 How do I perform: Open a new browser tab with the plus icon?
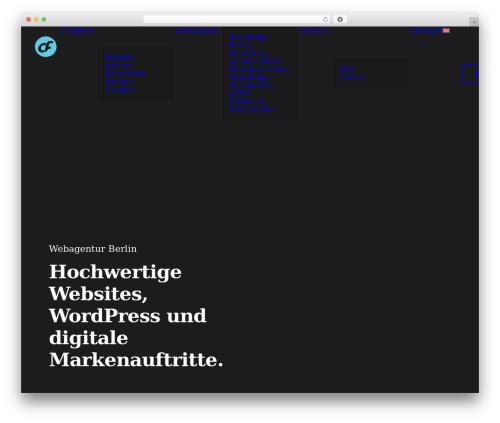pyautogui.click(x=474, y=22)
